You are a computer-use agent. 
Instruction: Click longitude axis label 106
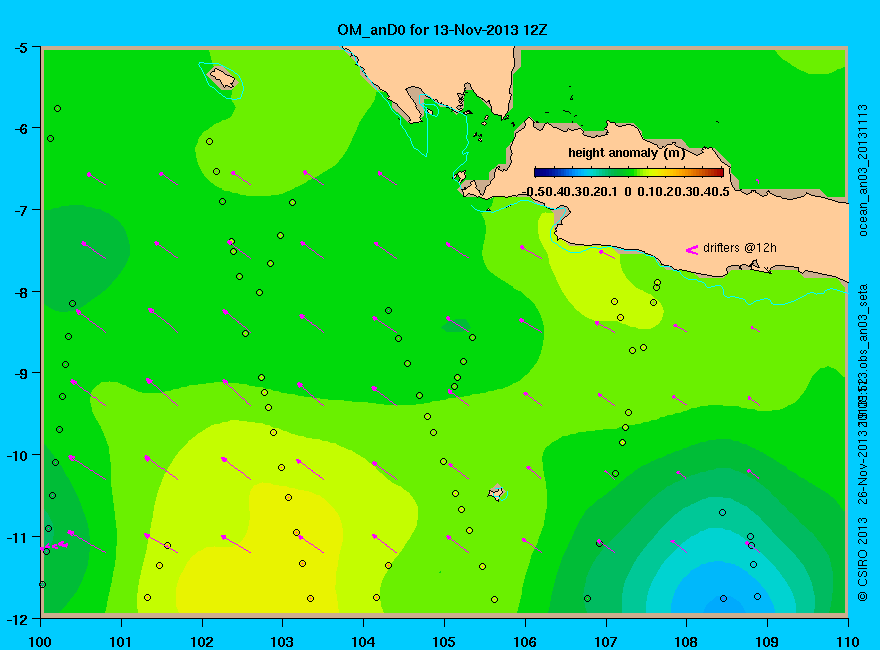pyautogui.click(x=525, y=642)
